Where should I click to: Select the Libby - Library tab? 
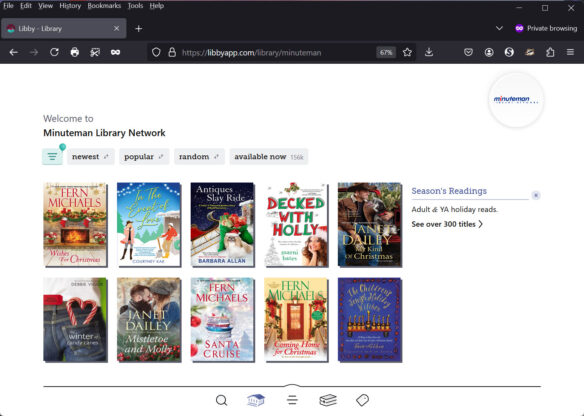64,29
